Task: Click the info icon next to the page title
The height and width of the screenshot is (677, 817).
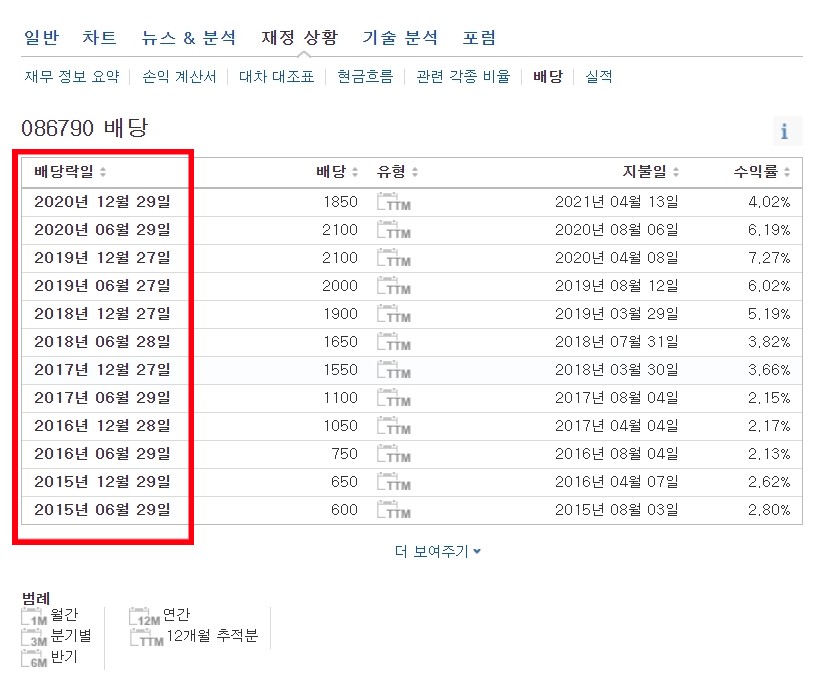Action: tap(787, 130)
